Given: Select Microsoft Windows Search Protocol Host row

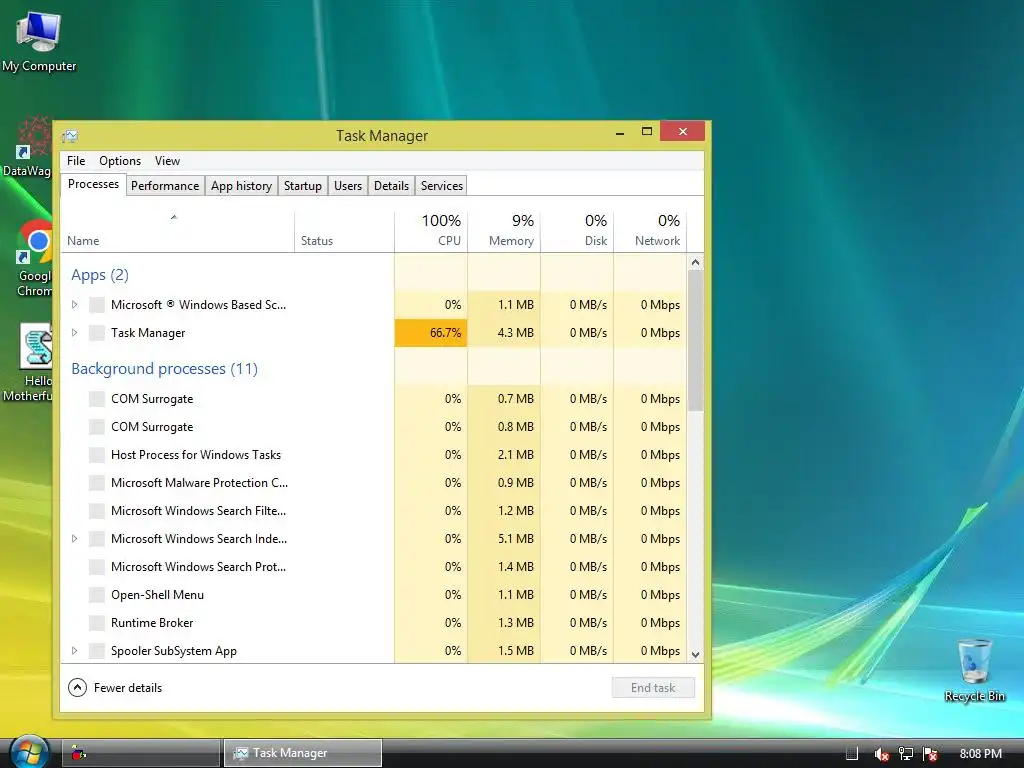Looking at the screenshot, I should (x=374, y=567).
